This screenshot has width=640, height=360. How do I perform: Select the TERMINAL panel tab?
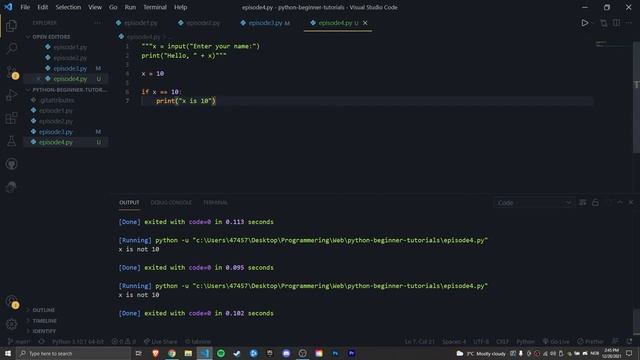[216, 203]
